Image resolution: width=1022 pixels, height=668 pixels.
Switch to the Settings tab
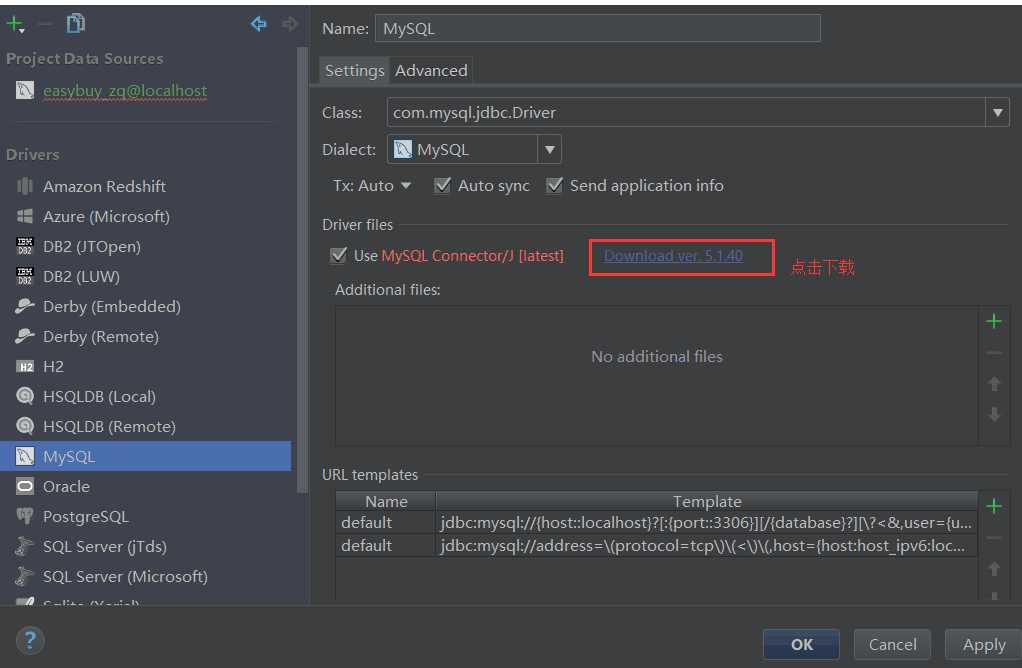point(355,70)
